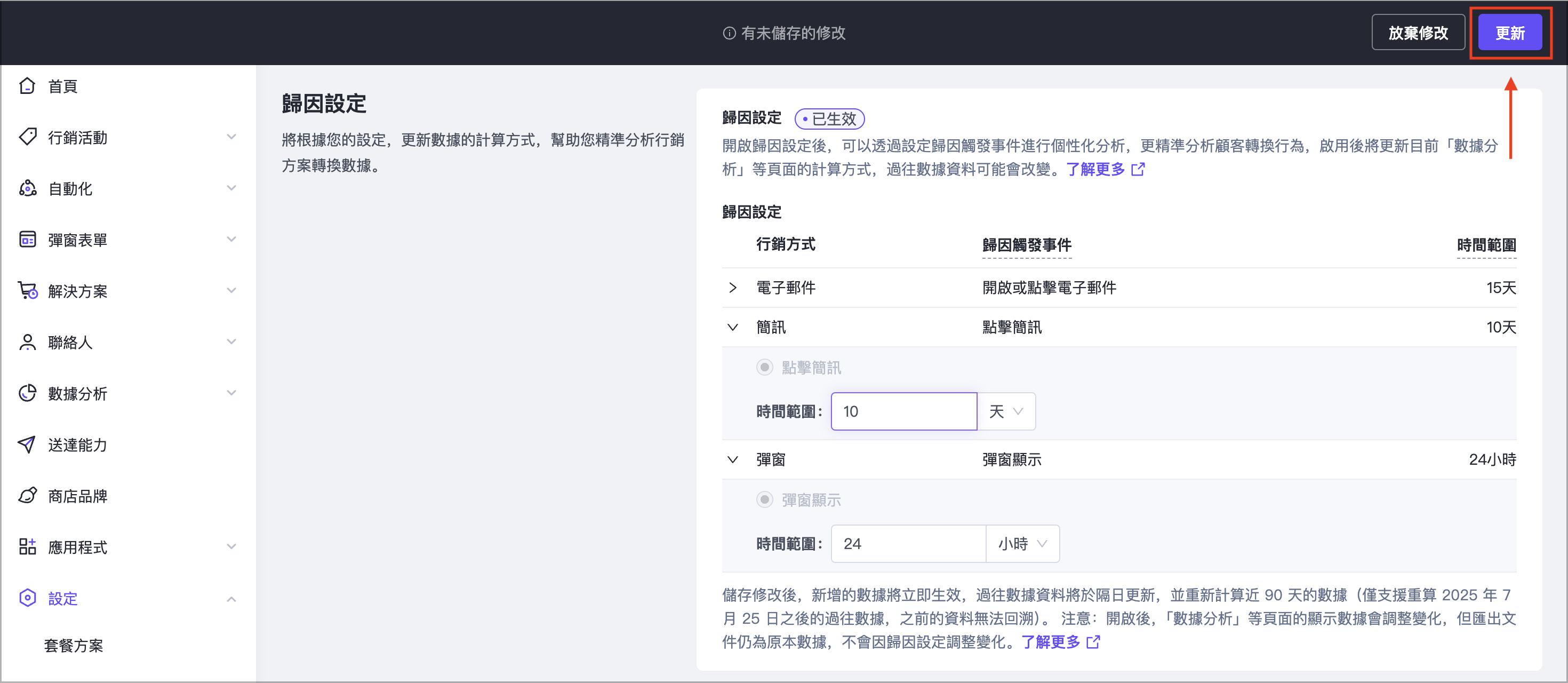Switch to the 套餐方案 menu item
1568x683 pixels.
(74, 646)
